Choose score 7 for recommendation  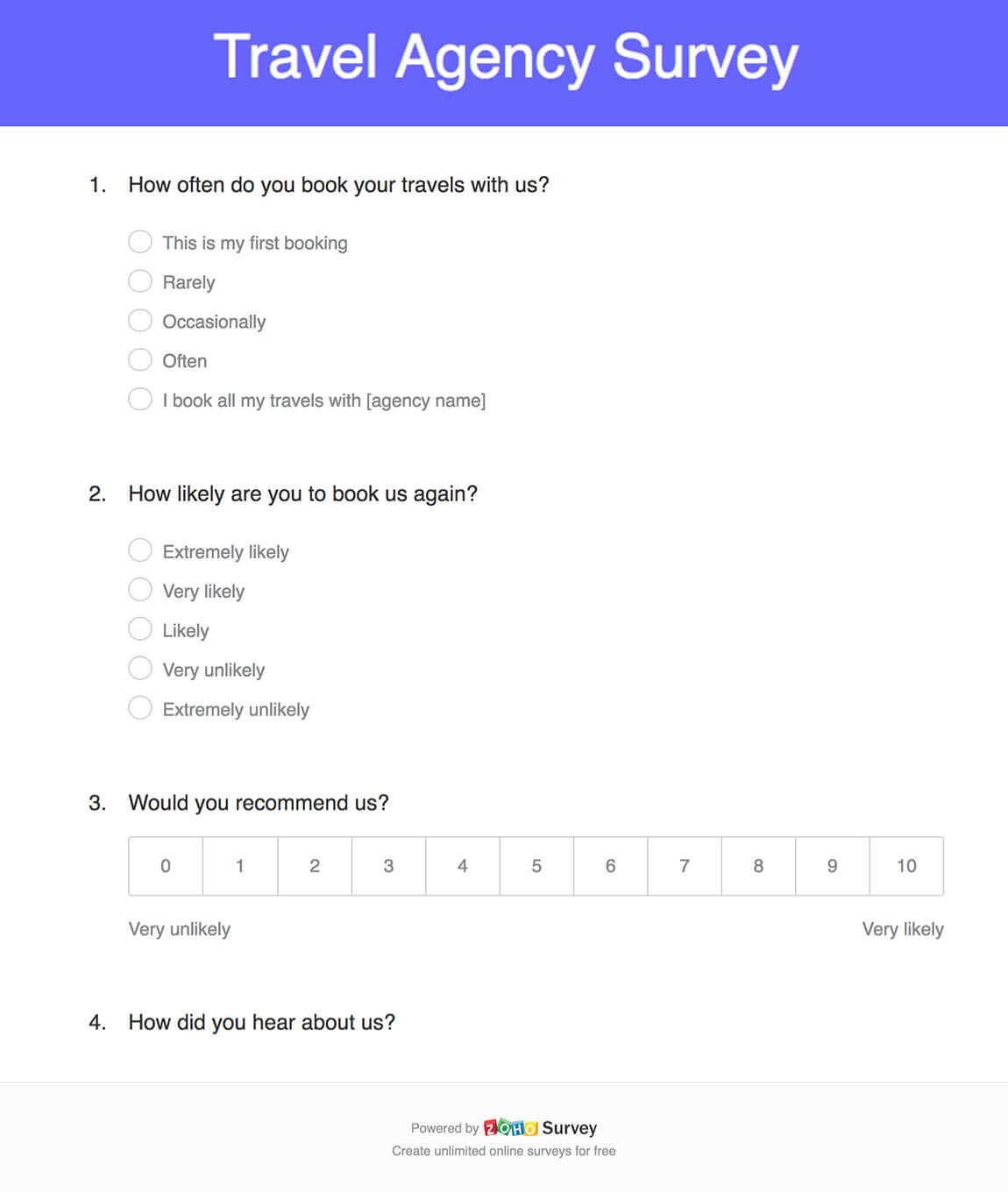(685, 866)
